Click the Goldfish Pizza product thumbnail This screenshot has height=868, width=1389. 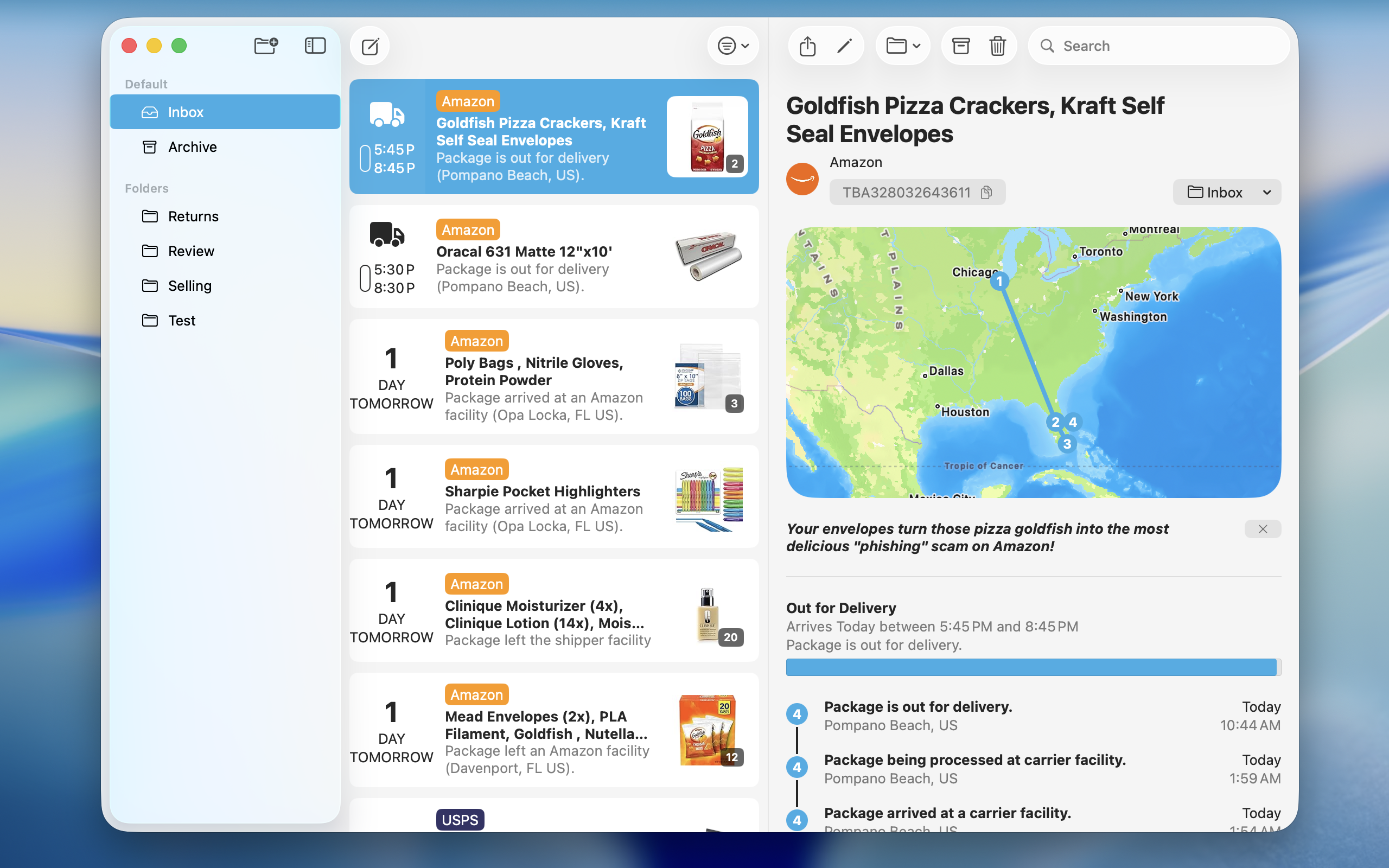point(707,137)
